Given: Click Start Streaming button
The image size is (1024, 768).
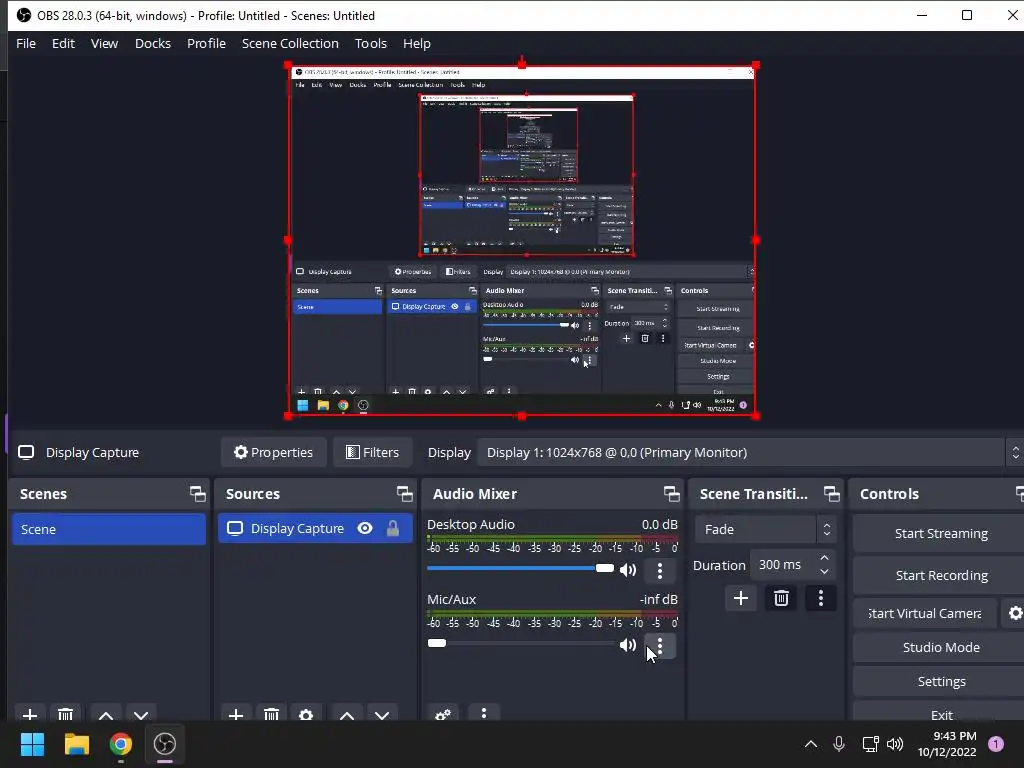Looking at the screenshot, I should click(x=940, y=534).
